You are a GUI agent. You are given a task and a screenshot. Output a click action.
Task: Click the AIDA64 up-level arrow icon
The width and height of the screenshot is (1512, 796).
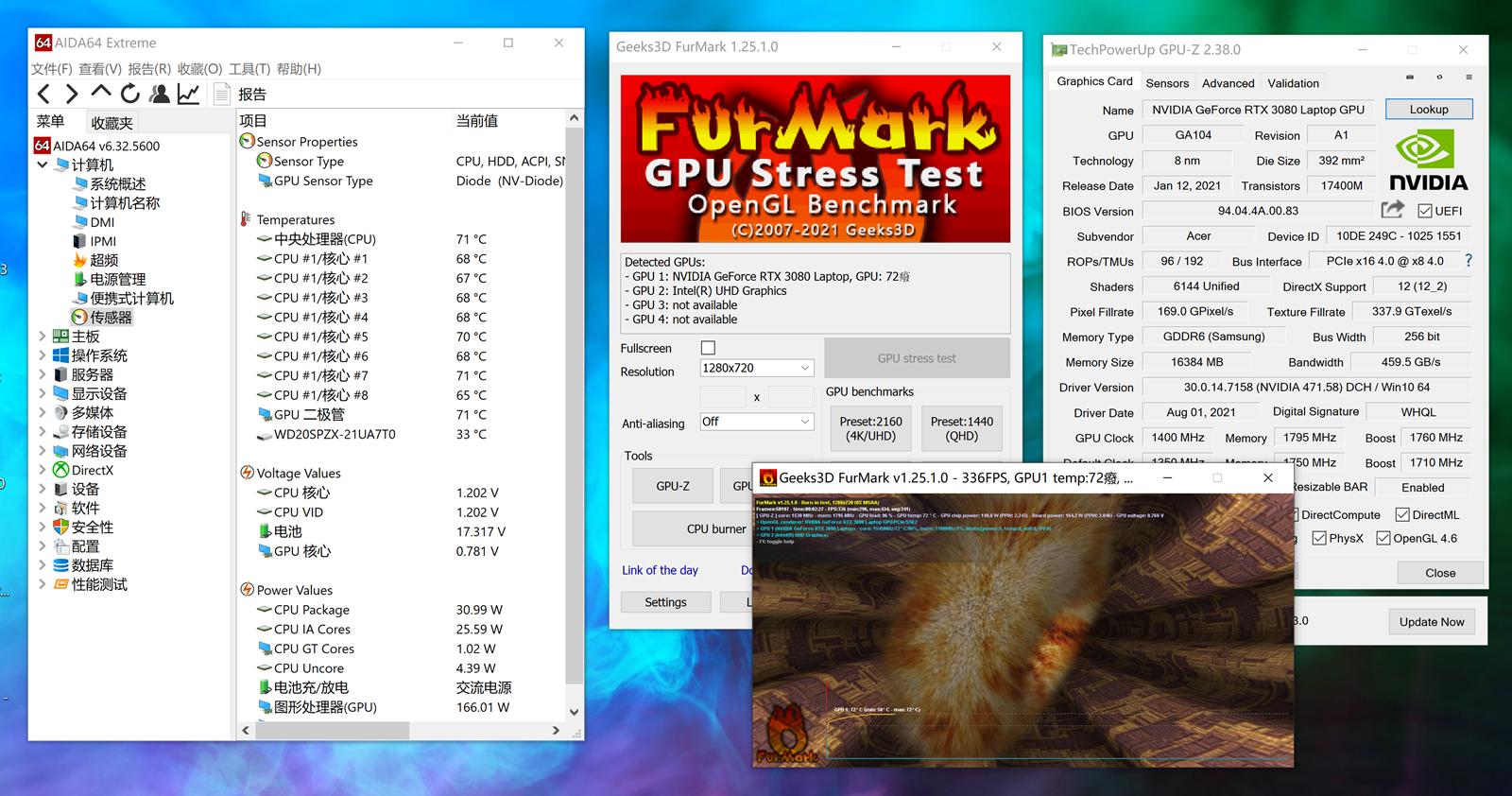[x=101, y=92]
